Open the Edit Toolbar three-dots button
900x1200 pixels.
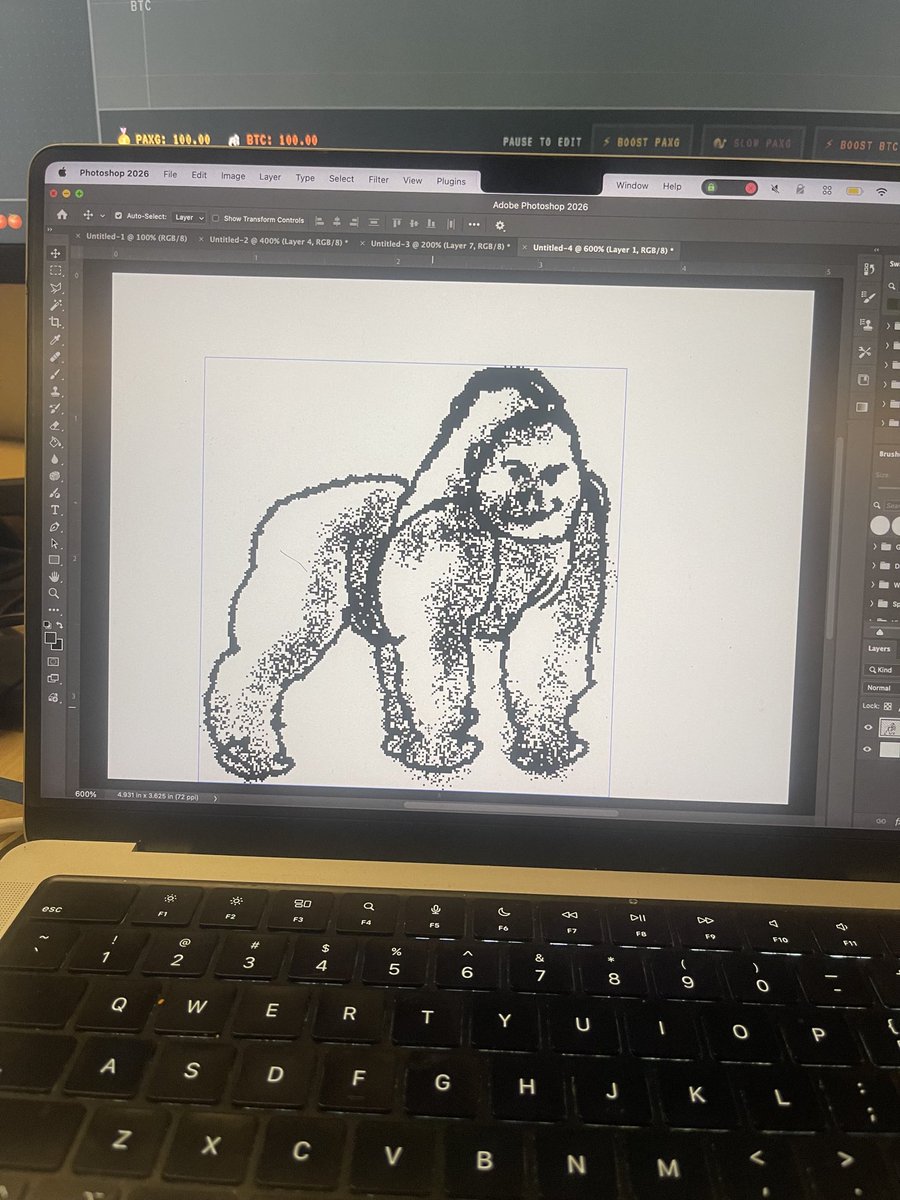pos(55,609)
